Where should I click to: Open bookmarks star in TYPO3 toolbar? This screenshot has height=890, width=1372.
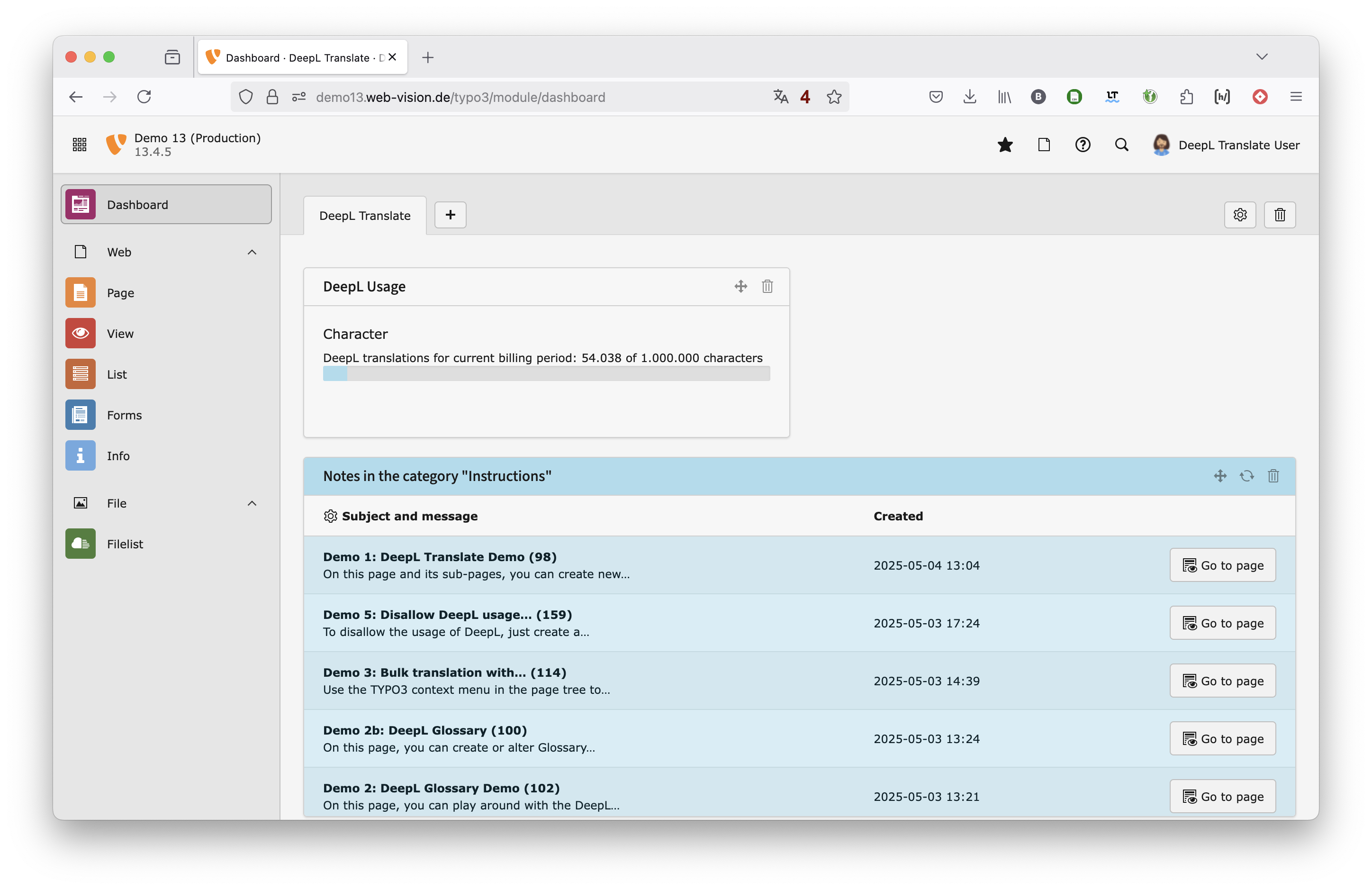(1005, 145)
